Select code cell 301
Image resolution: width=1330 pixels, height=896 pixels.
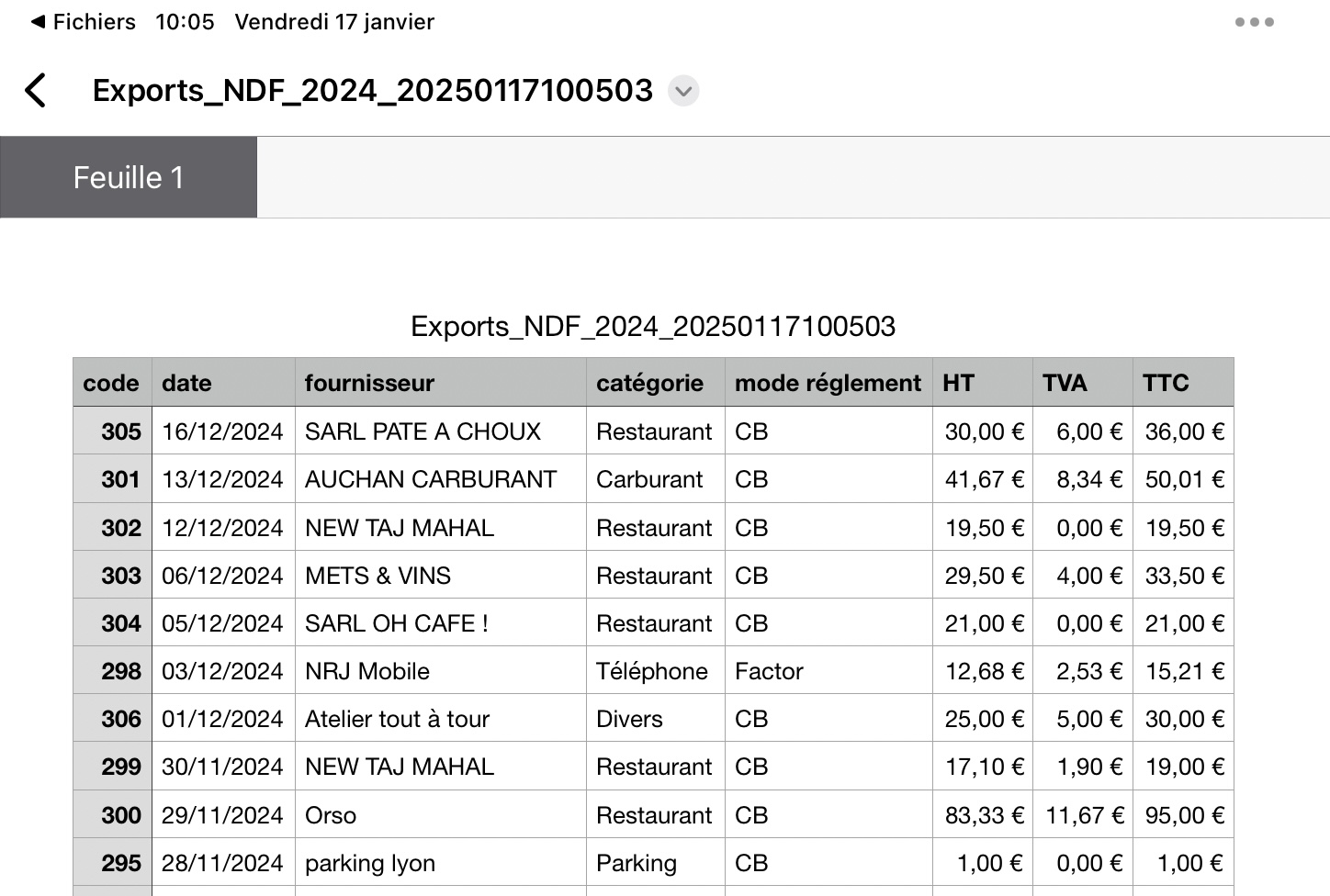(113, 479)
